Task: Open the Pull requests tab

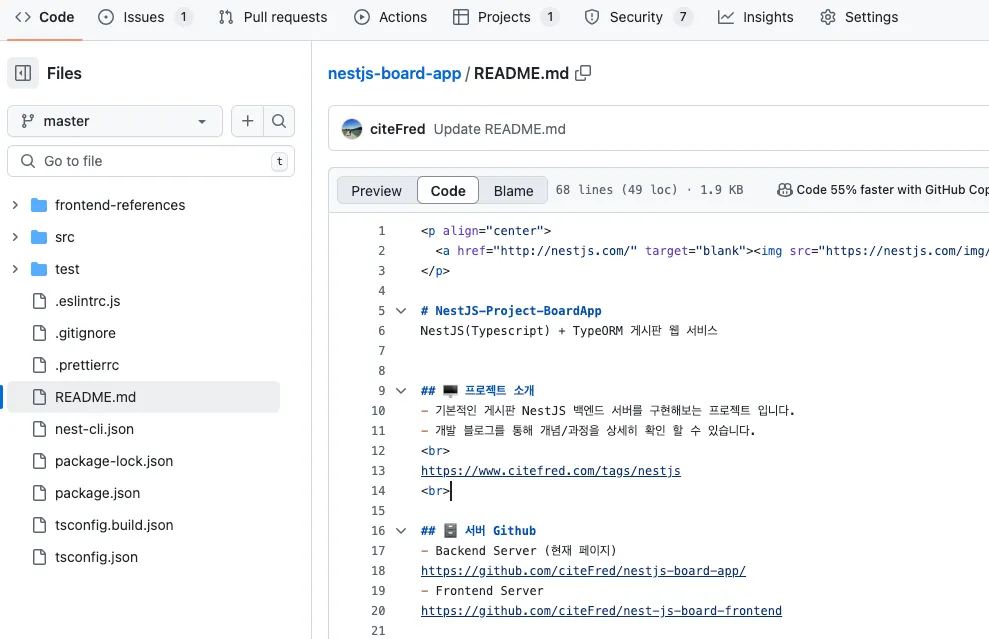Action: coord(273,17)
